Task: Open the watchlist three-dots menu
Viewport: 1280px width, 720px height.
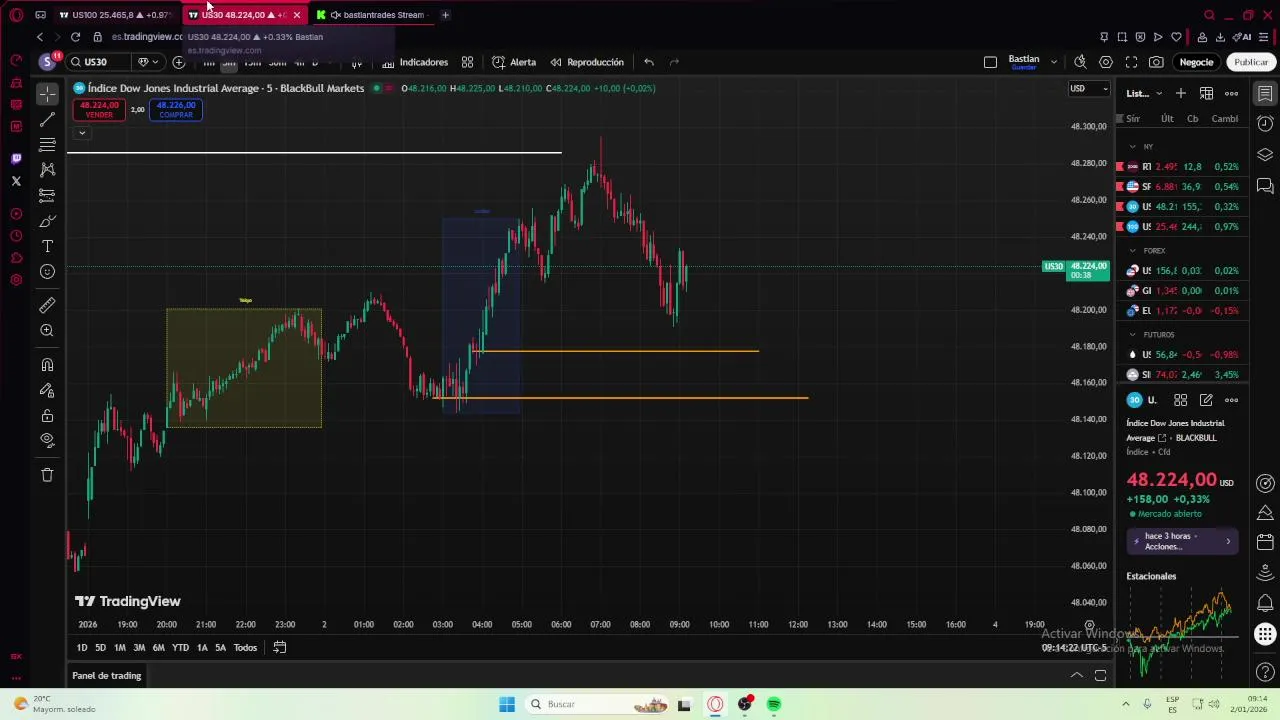Action: pos(1232,93)
